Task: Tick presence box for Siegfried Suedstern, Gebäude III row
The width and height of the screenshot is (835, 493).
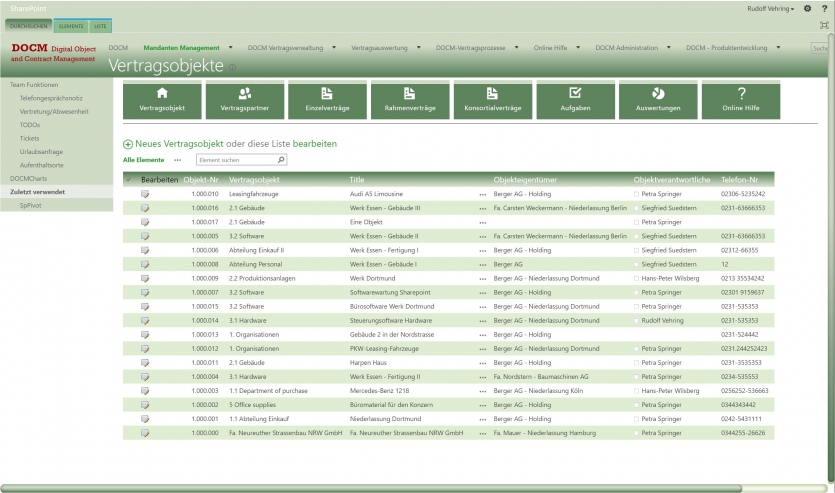Action: pos(636,208)
